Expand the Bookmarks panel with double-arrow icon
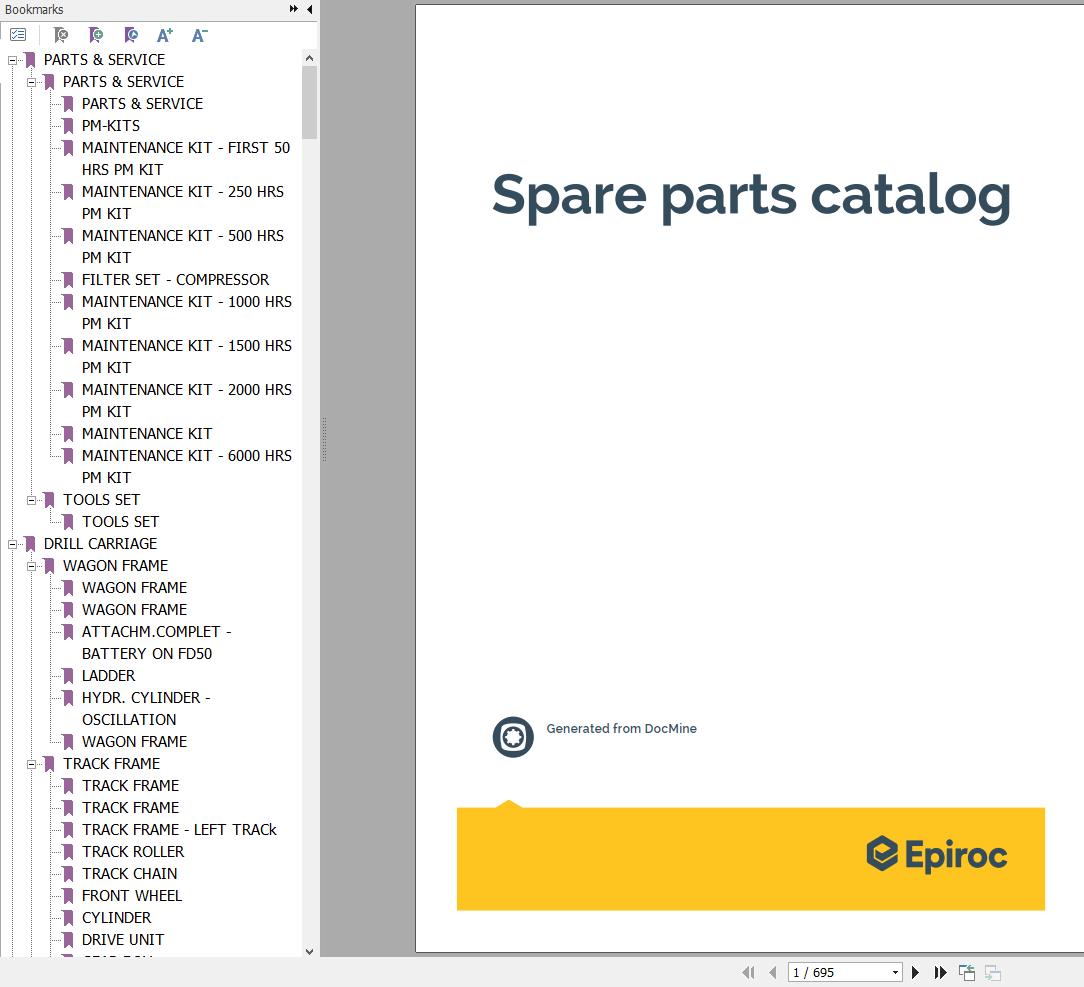This screenshot has width=1084, height=987. (294, 9)
